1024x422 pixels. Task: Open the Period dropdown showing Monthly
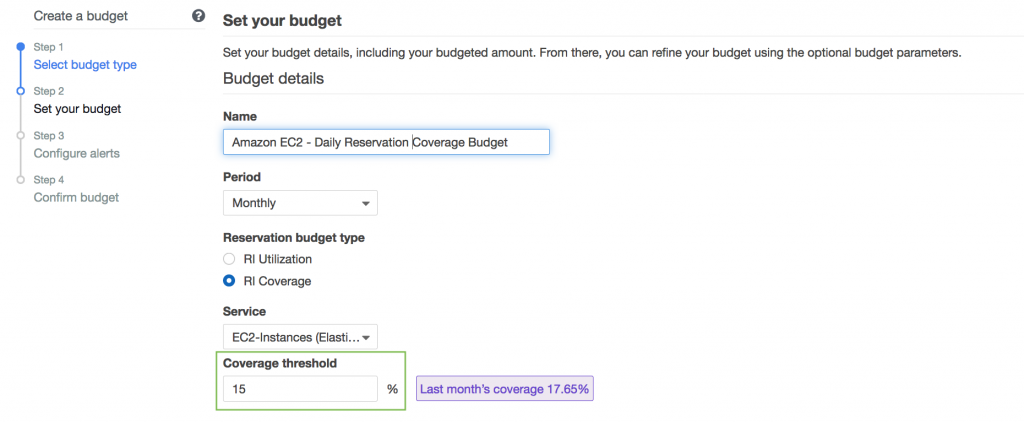tap(300, 203)
